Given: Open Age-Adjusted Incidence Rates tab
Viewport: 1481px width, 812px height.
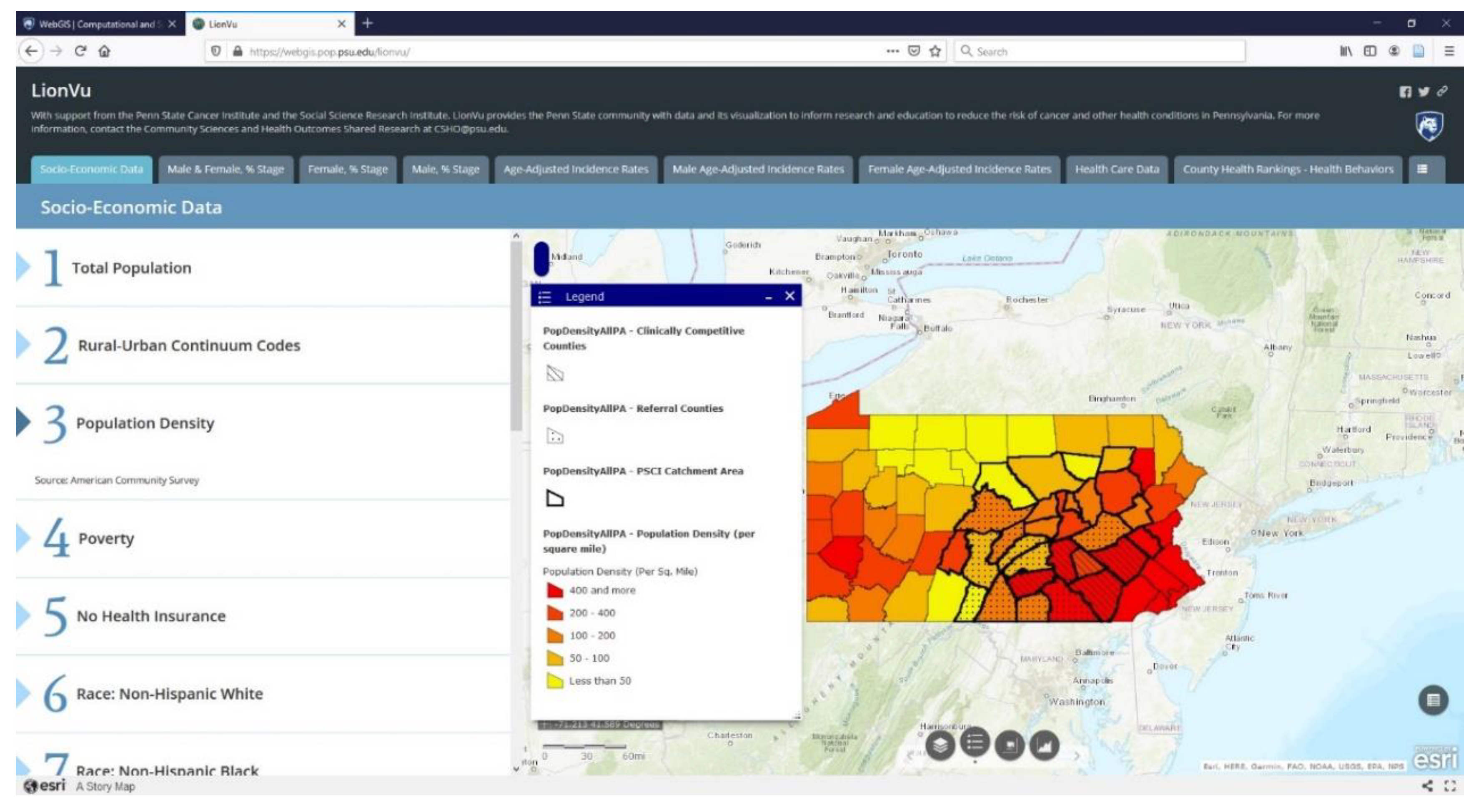Looking at the screenshot, I should click(576, 169).
